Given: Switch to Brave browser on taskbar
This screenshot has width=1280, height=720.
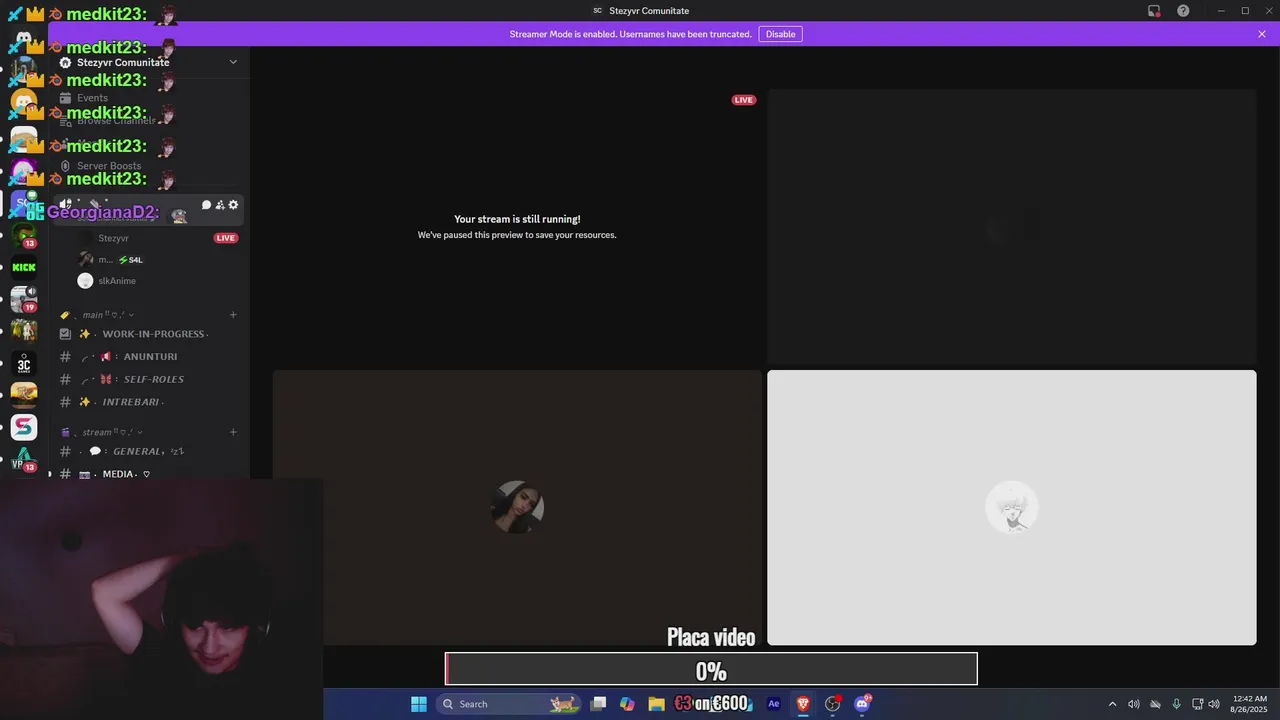Looking at the screenshot, I should click(802, 704).
